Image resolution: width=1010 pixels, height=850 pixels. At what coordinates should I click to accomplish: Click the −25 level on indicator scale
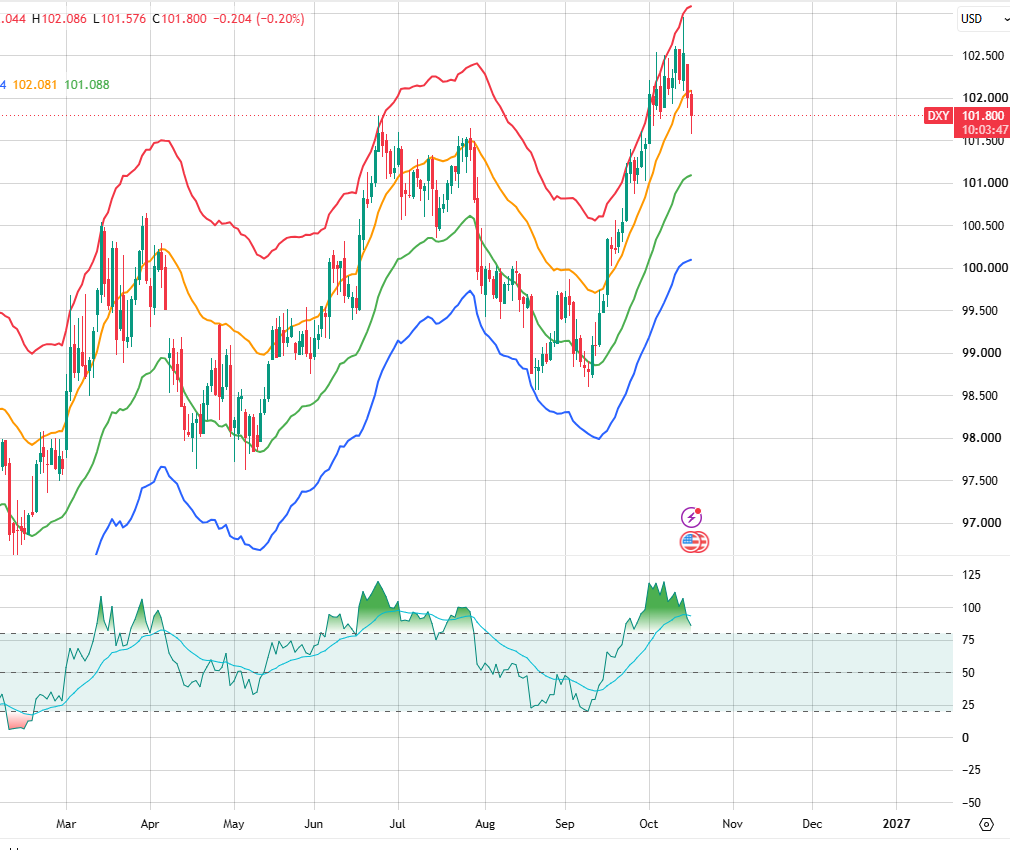click(969, 770)
